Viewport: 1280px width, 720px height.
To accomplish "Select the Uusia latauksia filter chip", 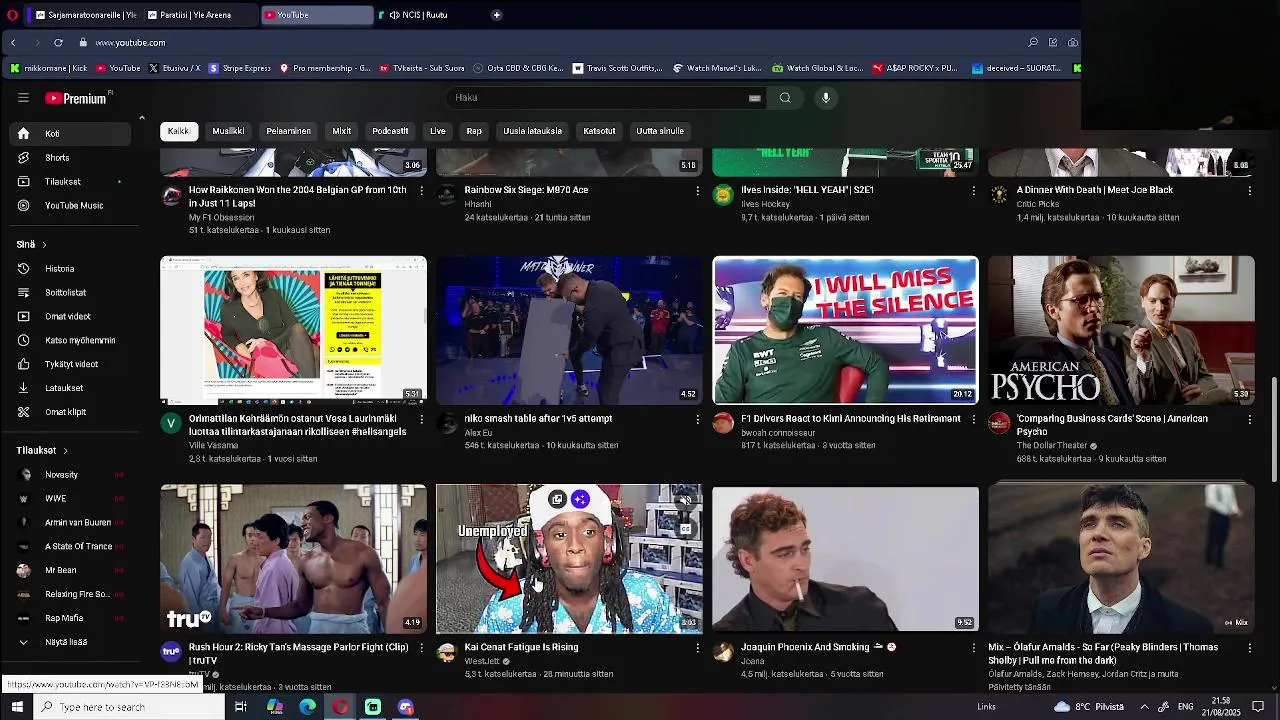I will pos(532,131).
